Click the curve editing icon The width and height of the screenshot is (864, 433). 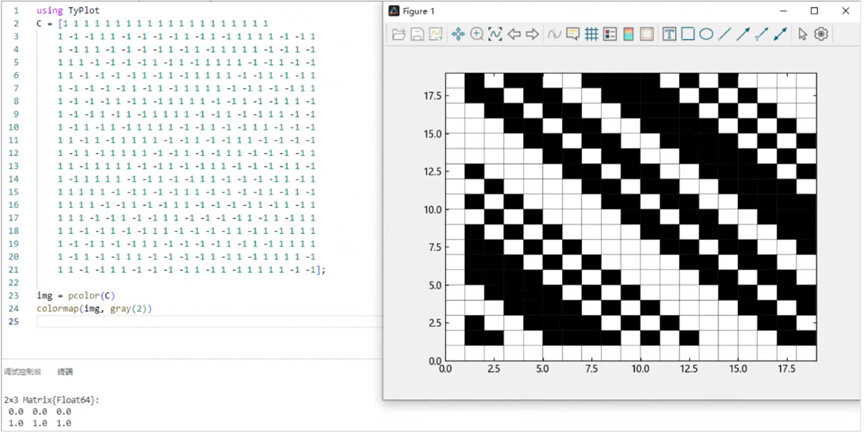[554, 34]
